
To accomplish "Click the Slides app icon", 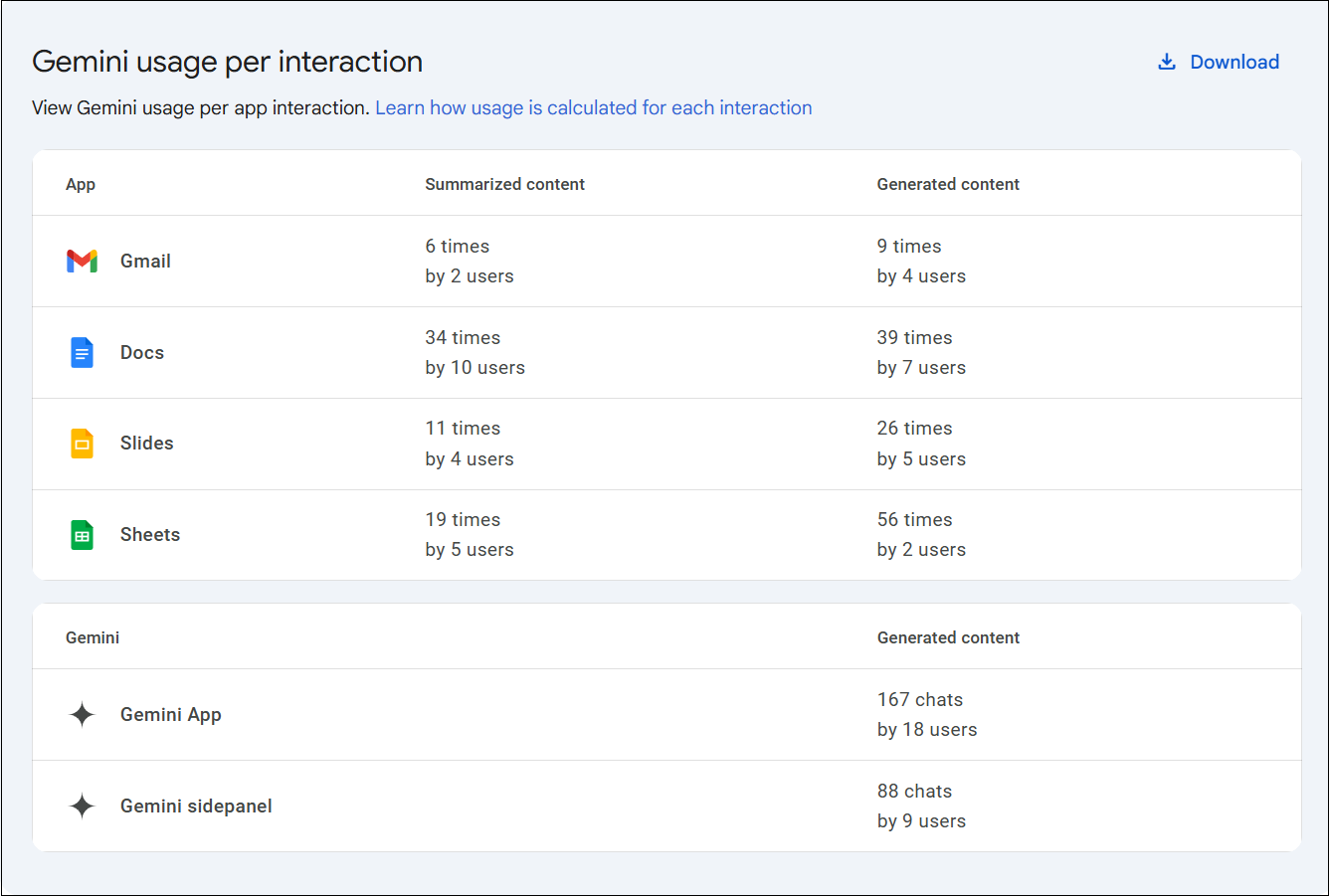I will (81, 444).
